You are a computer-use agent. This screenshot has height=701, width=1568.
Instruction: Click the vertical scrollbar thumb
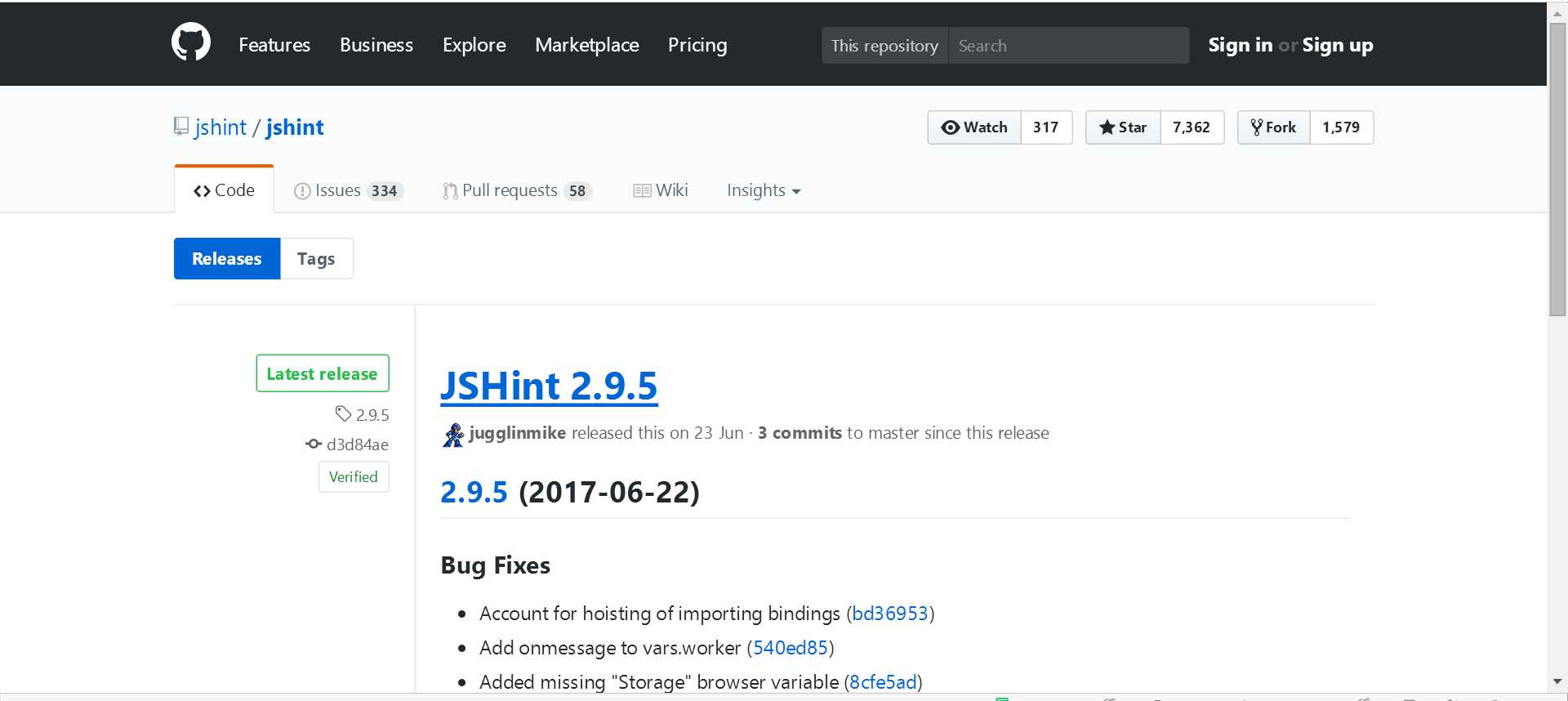pos(1557,169)
